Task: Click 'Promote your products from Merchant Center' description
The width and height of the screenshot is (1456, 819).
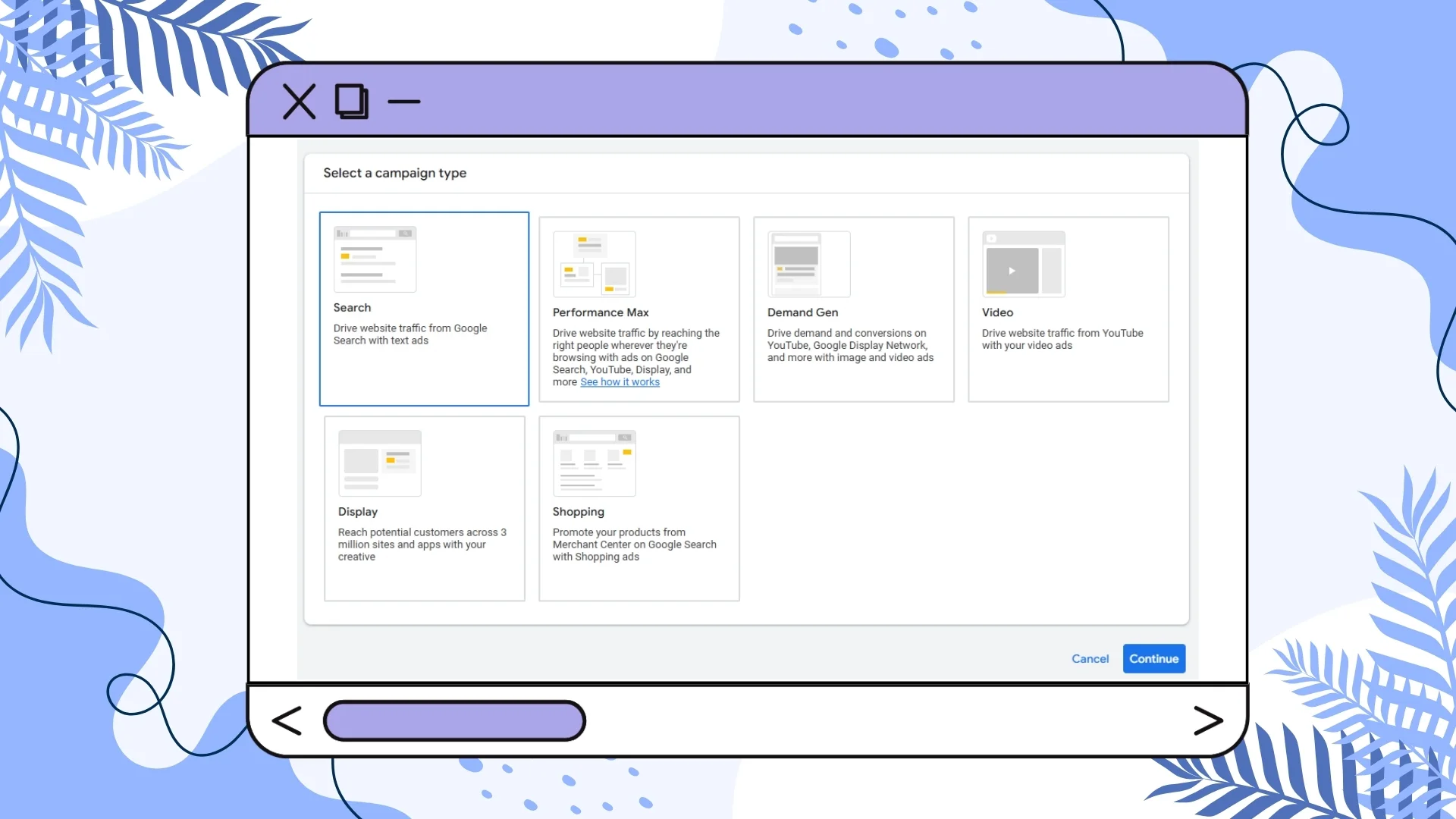Action: (x=634, y=544)
